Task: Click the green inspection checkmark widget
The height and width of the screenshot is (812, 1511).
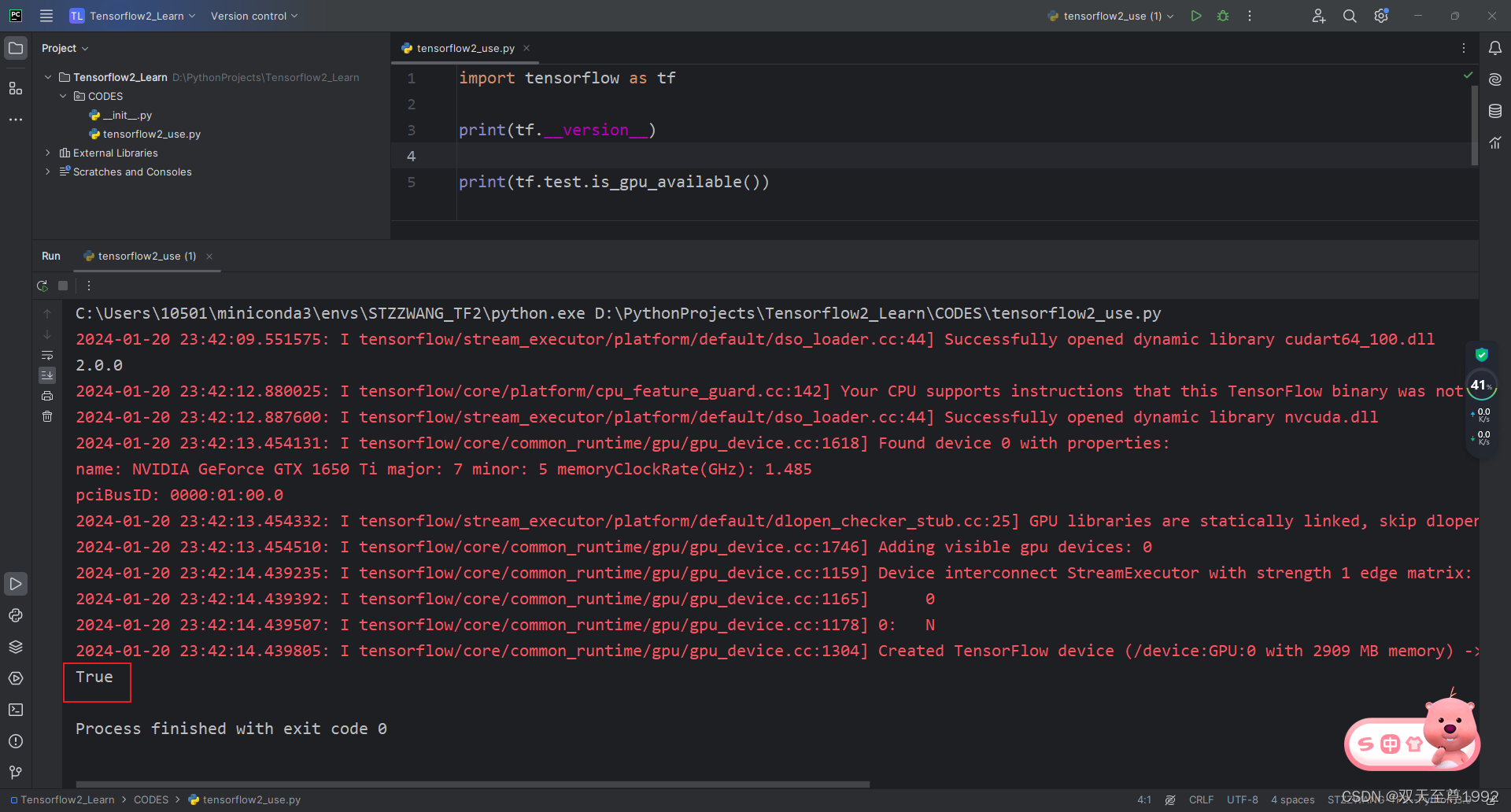Action: [x=1468, y=76]
